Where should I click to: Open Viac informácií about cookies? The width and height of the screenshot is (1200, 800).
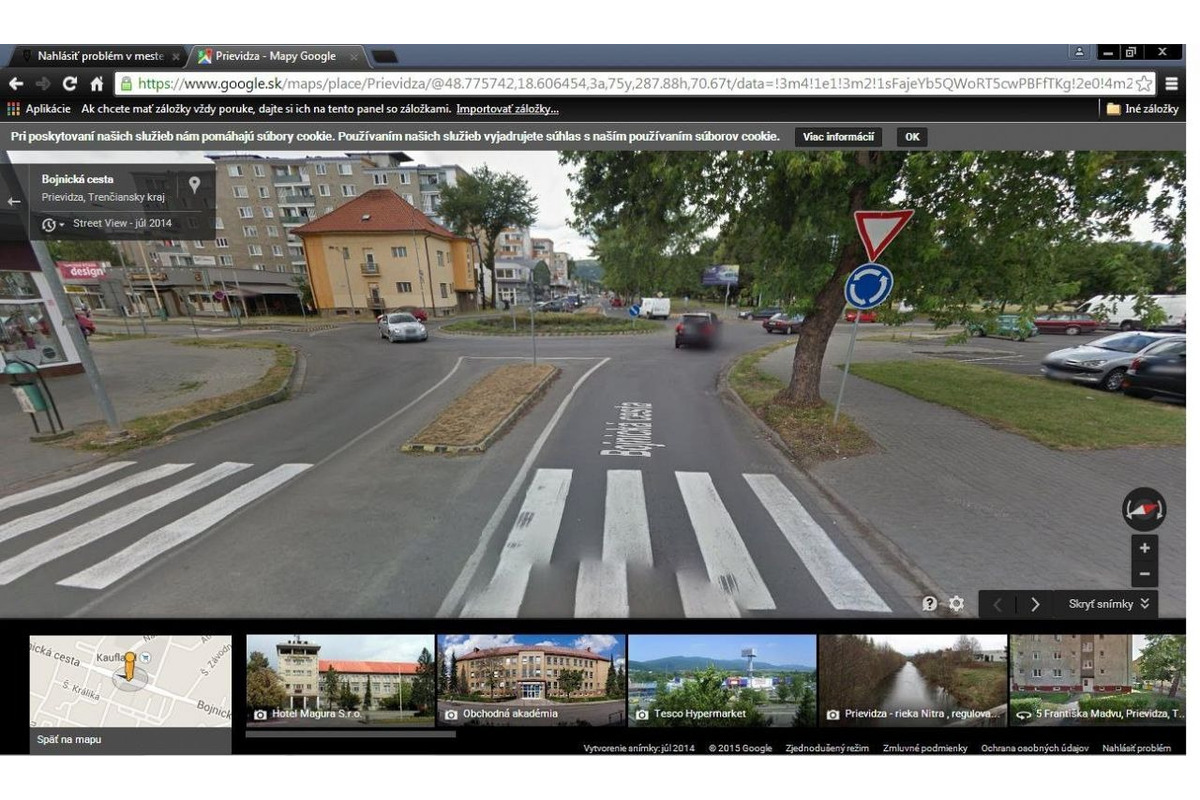point(837,136)
